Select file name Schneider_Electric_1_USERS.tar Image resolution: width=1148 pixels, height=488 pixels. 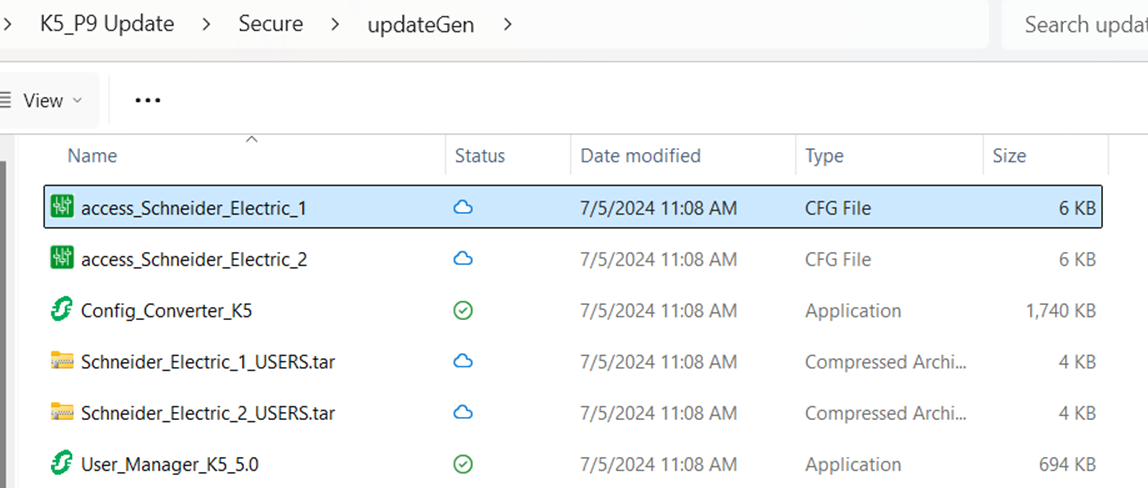208,362
